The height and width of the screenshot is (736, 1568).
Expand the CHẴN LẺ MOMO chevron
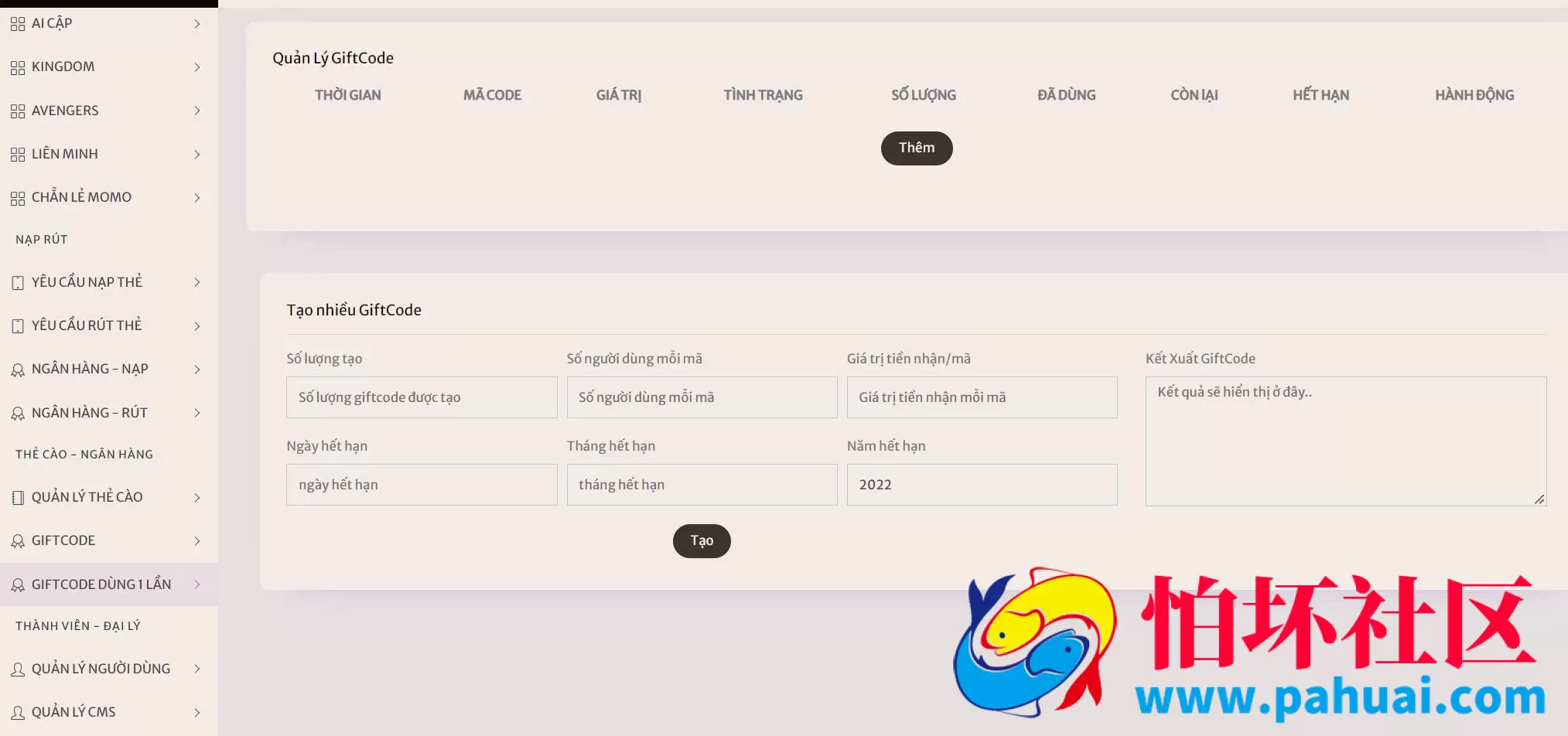pyautogui.click(x=197, y=198)
